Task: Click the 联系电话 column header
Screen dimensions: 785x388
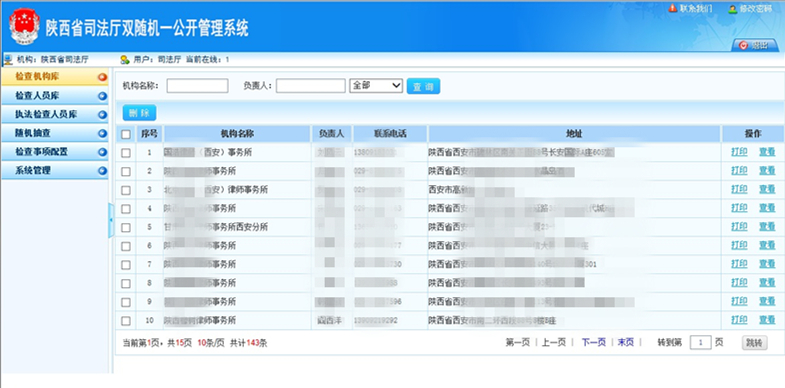Action: [x=390, y=134]
